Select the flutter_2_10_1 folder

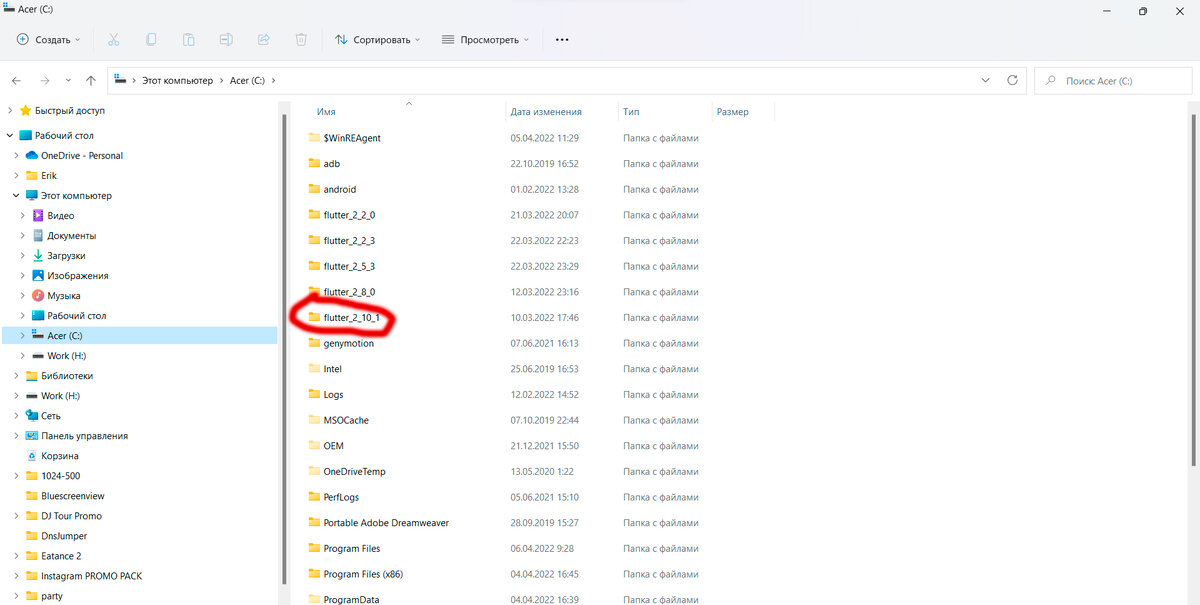tap(351, 318)
